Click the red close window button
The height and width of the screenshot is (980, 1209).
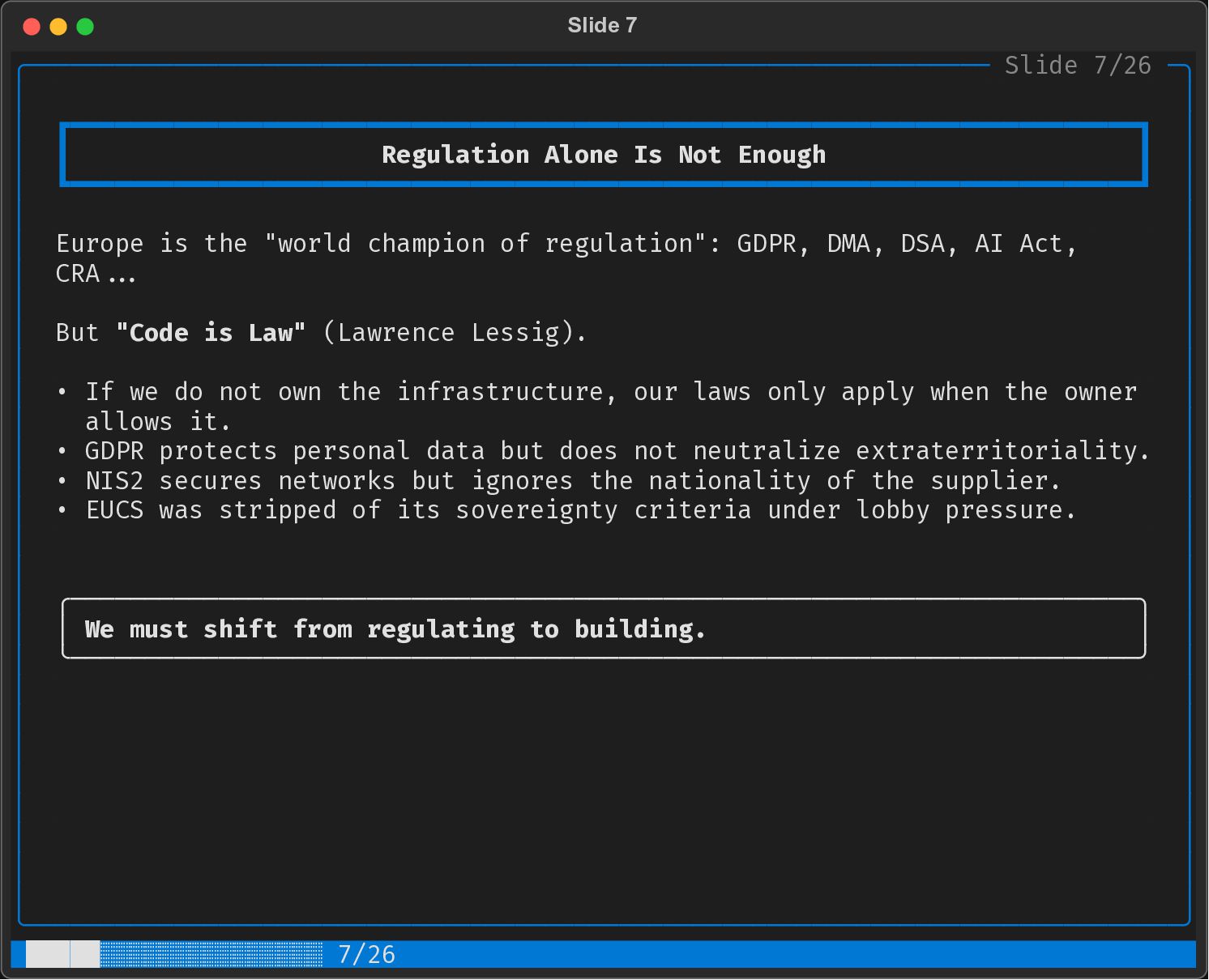point(32,27)
